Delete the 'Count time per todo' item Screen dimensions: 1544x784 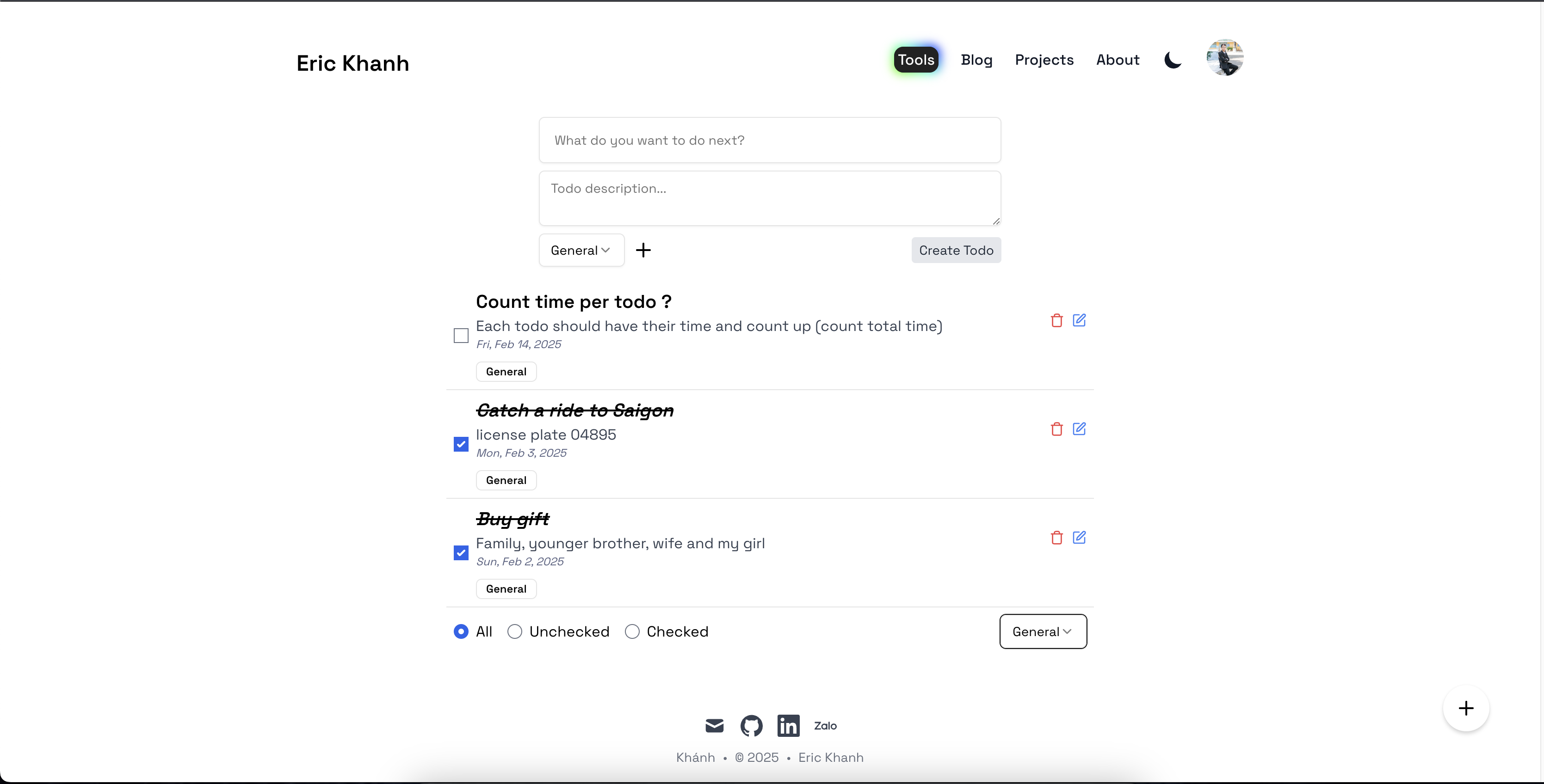tap(1057, 320)
